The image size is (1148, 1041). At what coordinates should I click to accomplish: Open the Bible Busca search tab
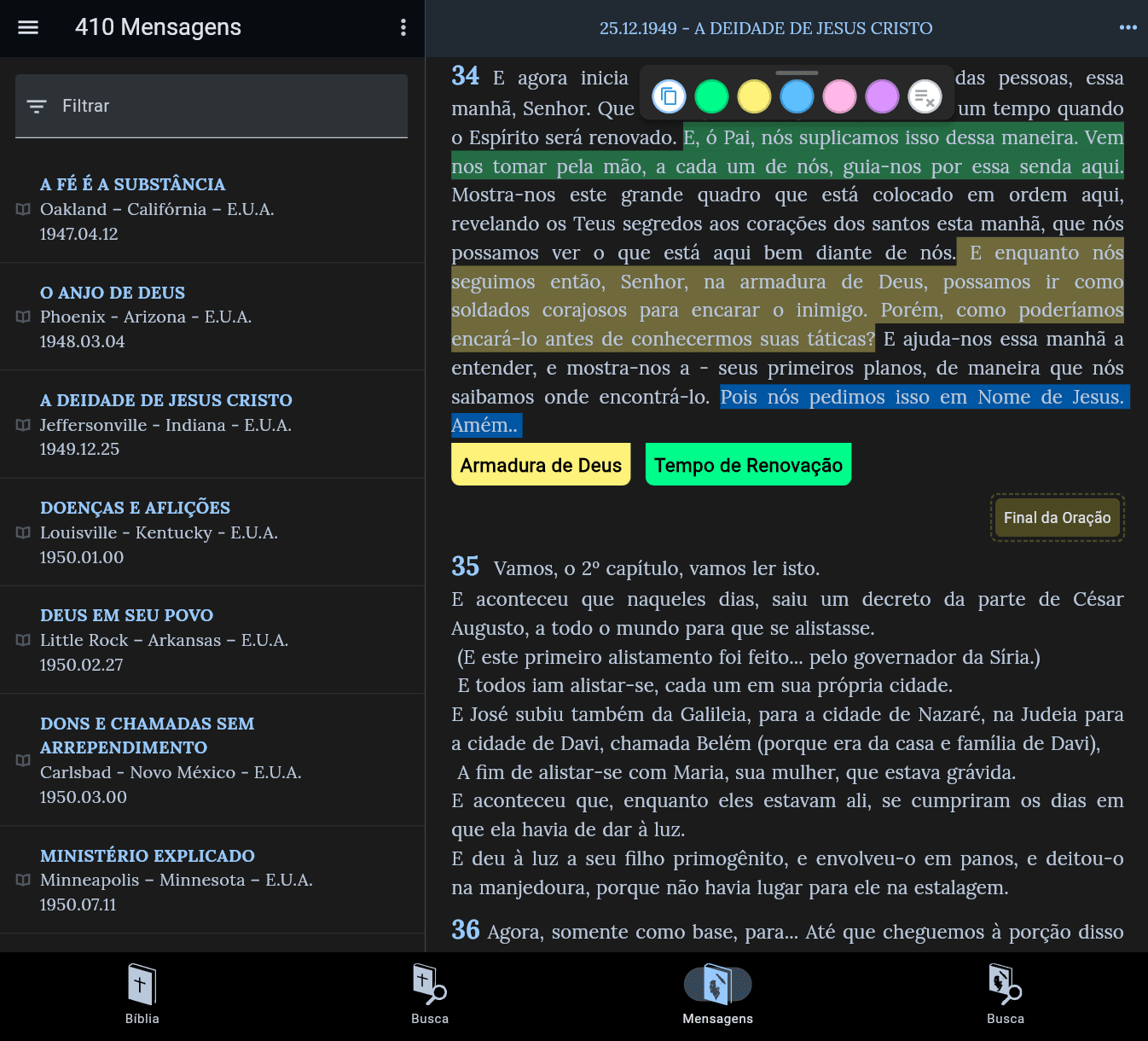[x=429, y=994]
